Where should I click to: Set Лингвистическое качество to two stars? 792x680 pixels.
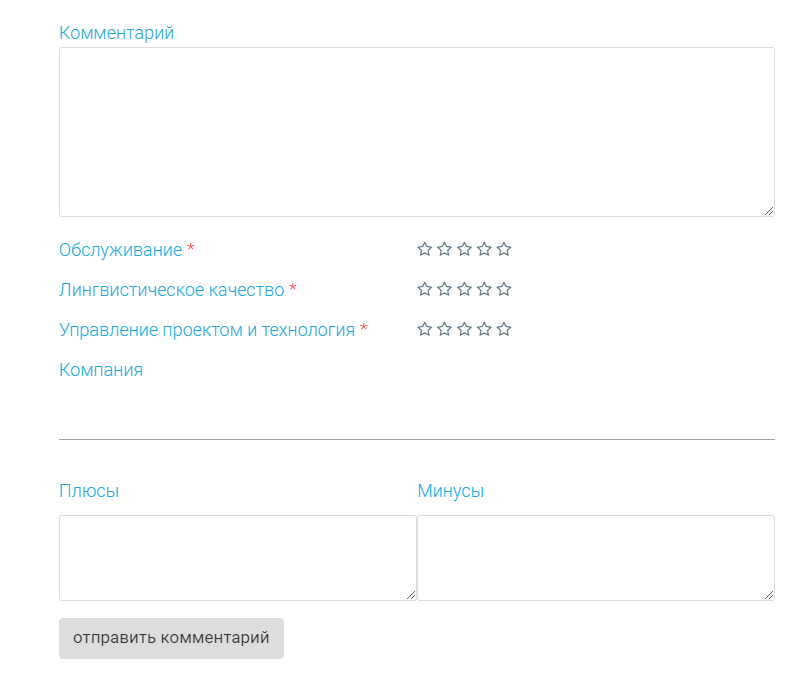tap(444, 289)
